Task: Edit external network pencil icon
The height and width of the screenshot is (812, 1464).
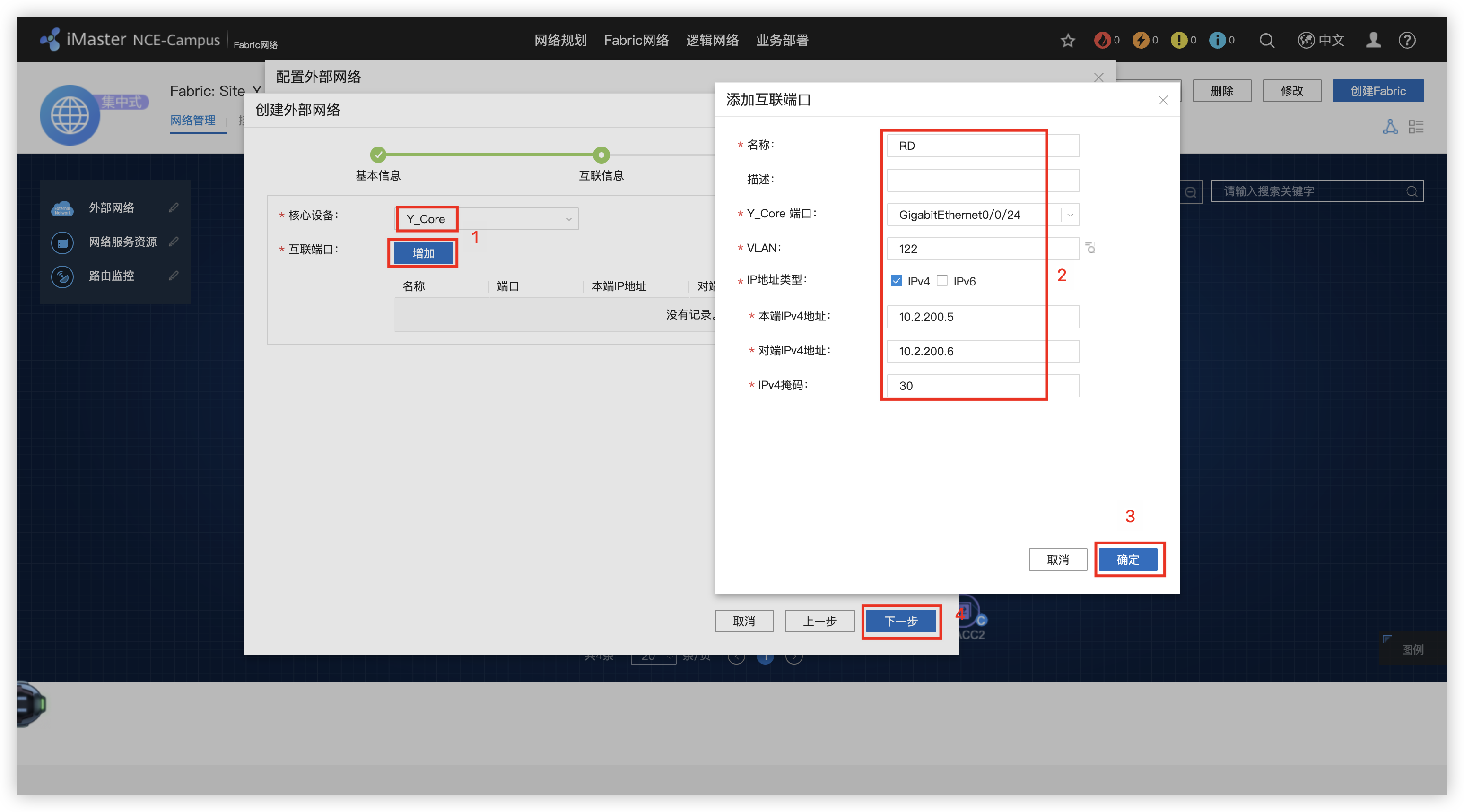Action: [174, 208]
